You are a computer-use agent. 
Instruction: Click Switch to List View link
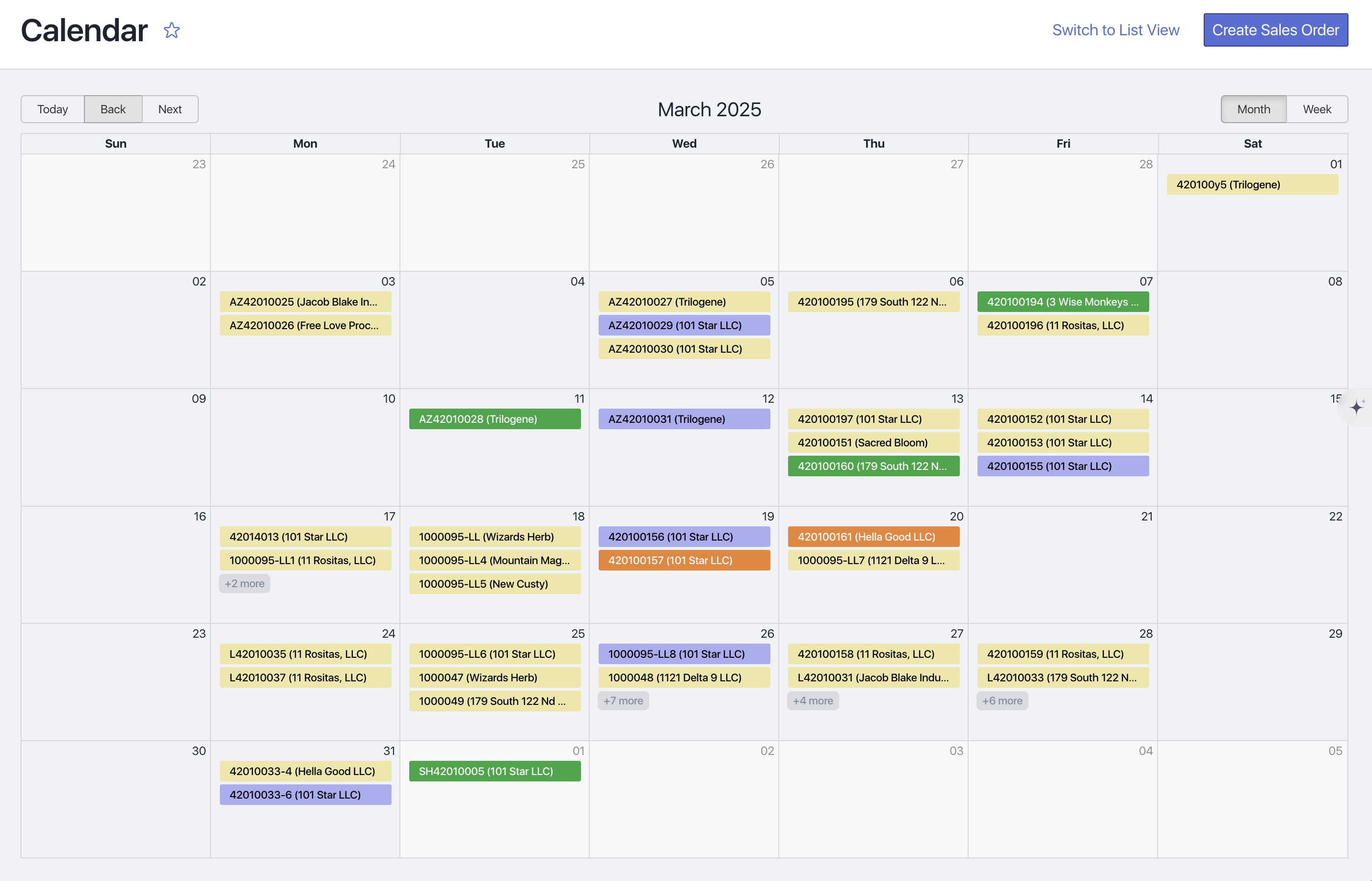[1116, 30]
